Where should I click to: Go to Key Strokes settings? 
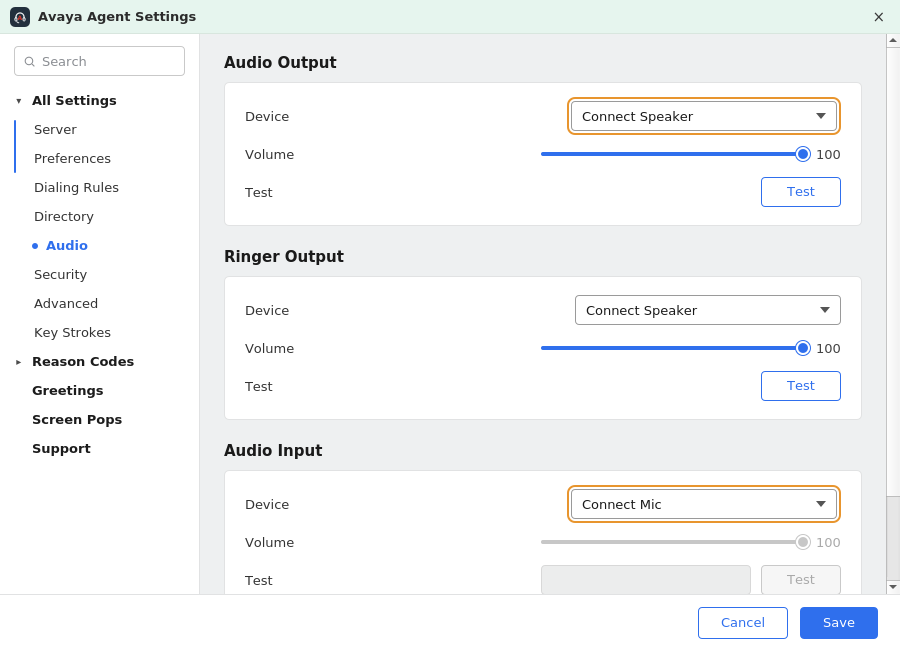[72, 332]
